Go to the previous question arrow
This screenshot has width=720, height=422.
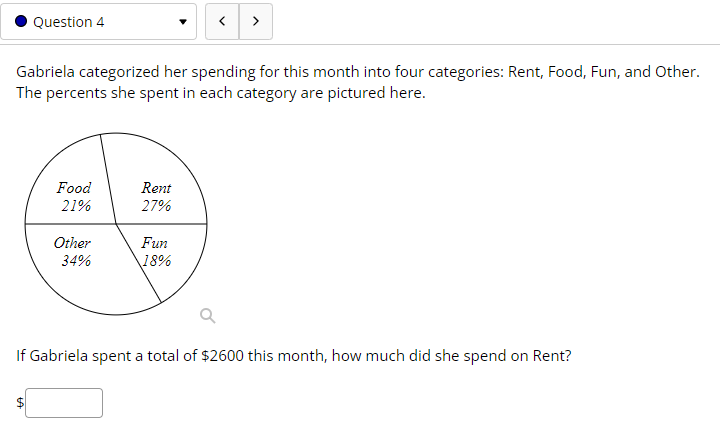tap(222, 22)
